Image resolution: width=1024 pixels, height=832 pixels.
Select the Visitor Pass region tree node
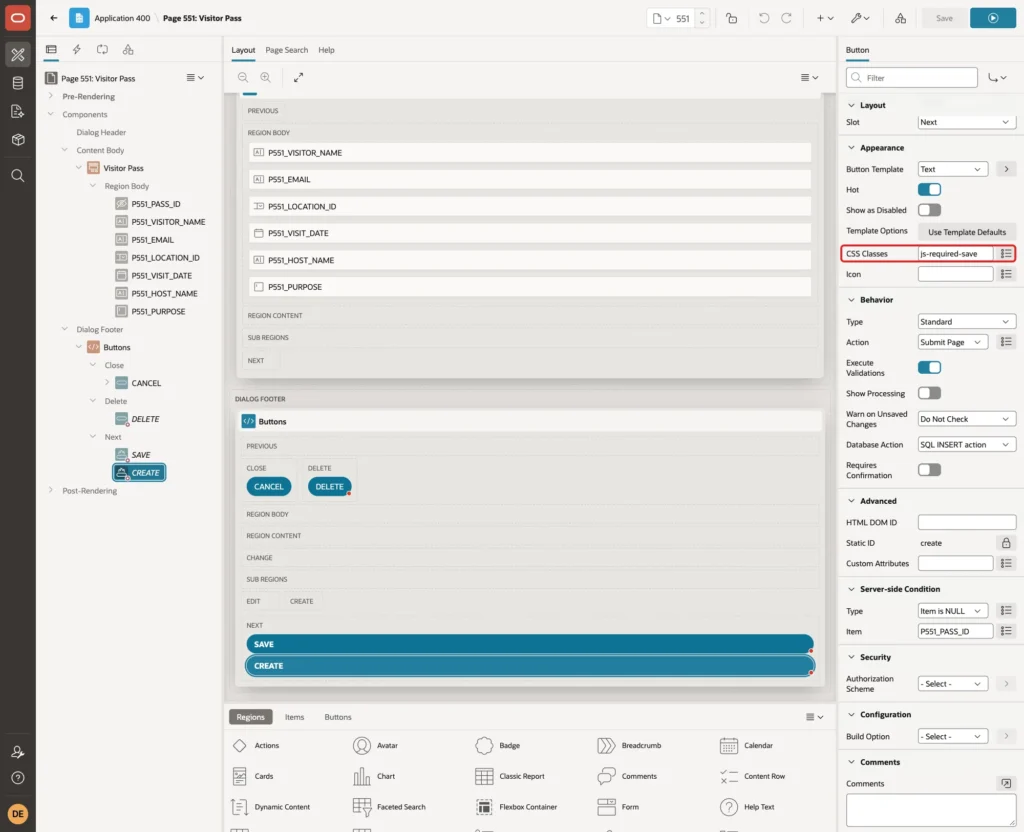123,168
